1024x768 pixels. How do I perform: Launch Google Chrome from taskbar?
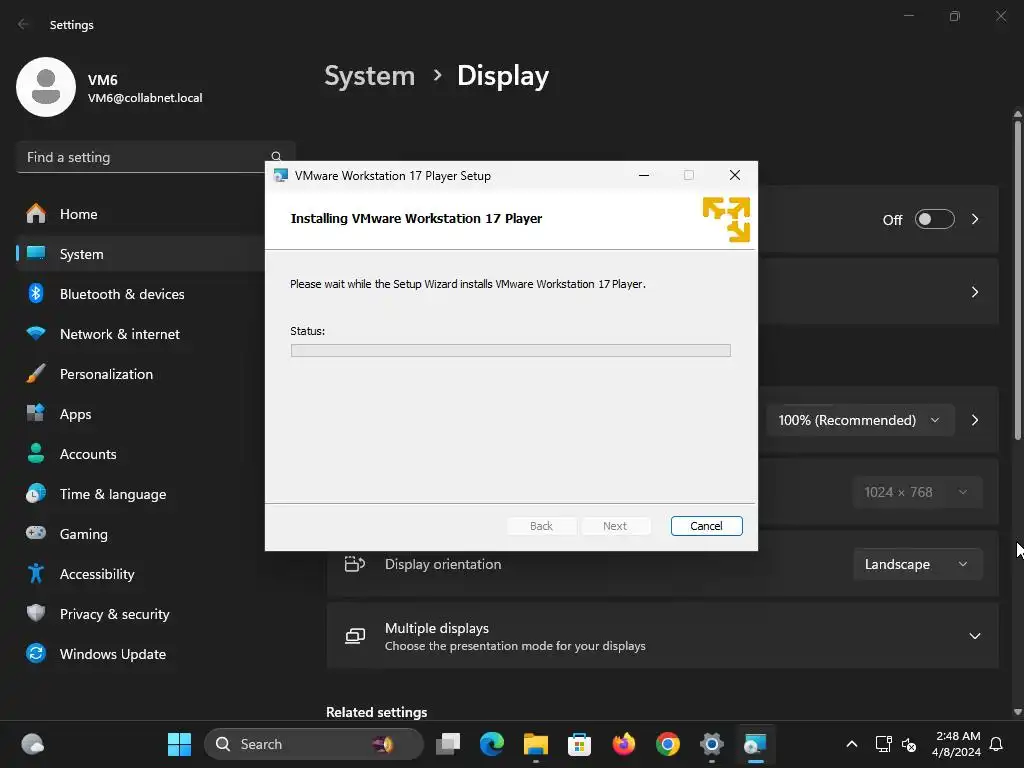[x=667, y=744]
